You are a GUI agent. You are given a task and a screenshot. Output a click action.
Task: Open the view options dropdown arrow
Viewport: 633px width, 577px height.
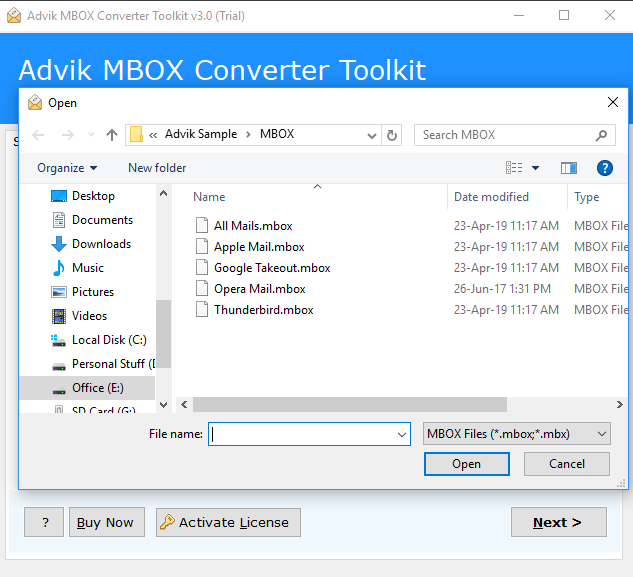(535, 168)
